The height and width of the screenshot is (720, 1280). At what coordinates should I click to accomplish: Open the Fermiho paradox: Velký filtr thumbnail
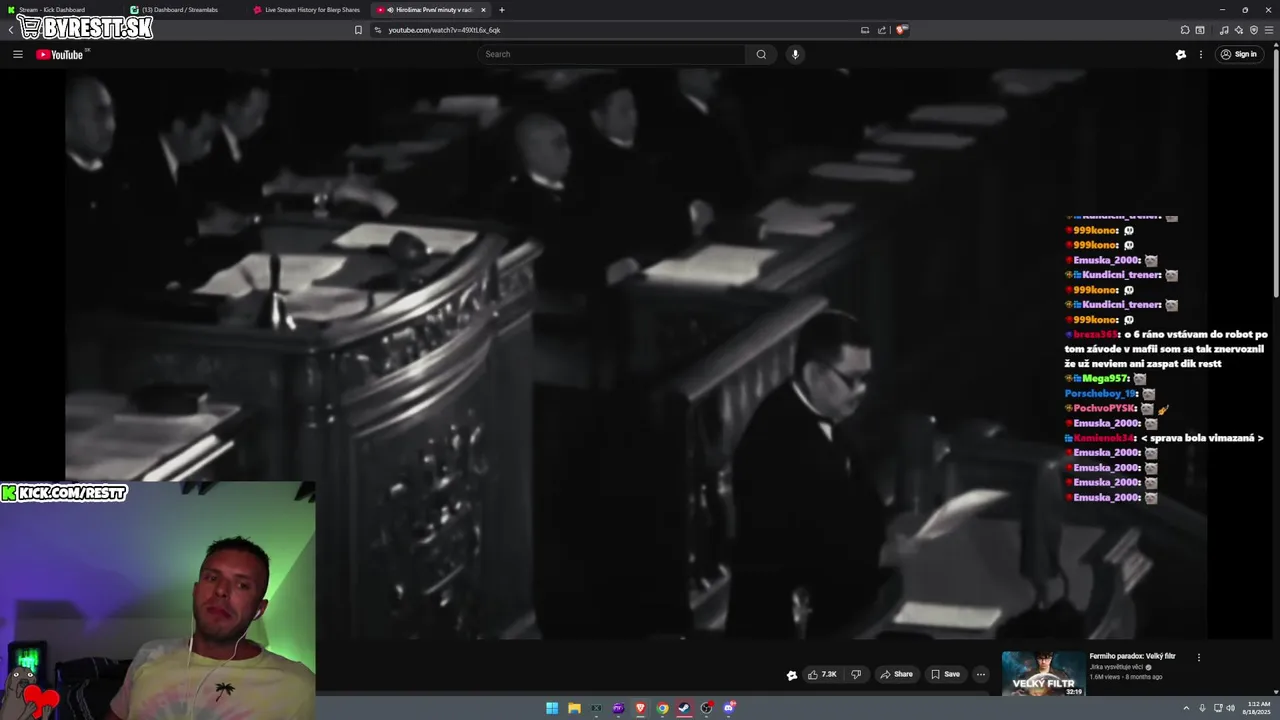(1043, 673)
